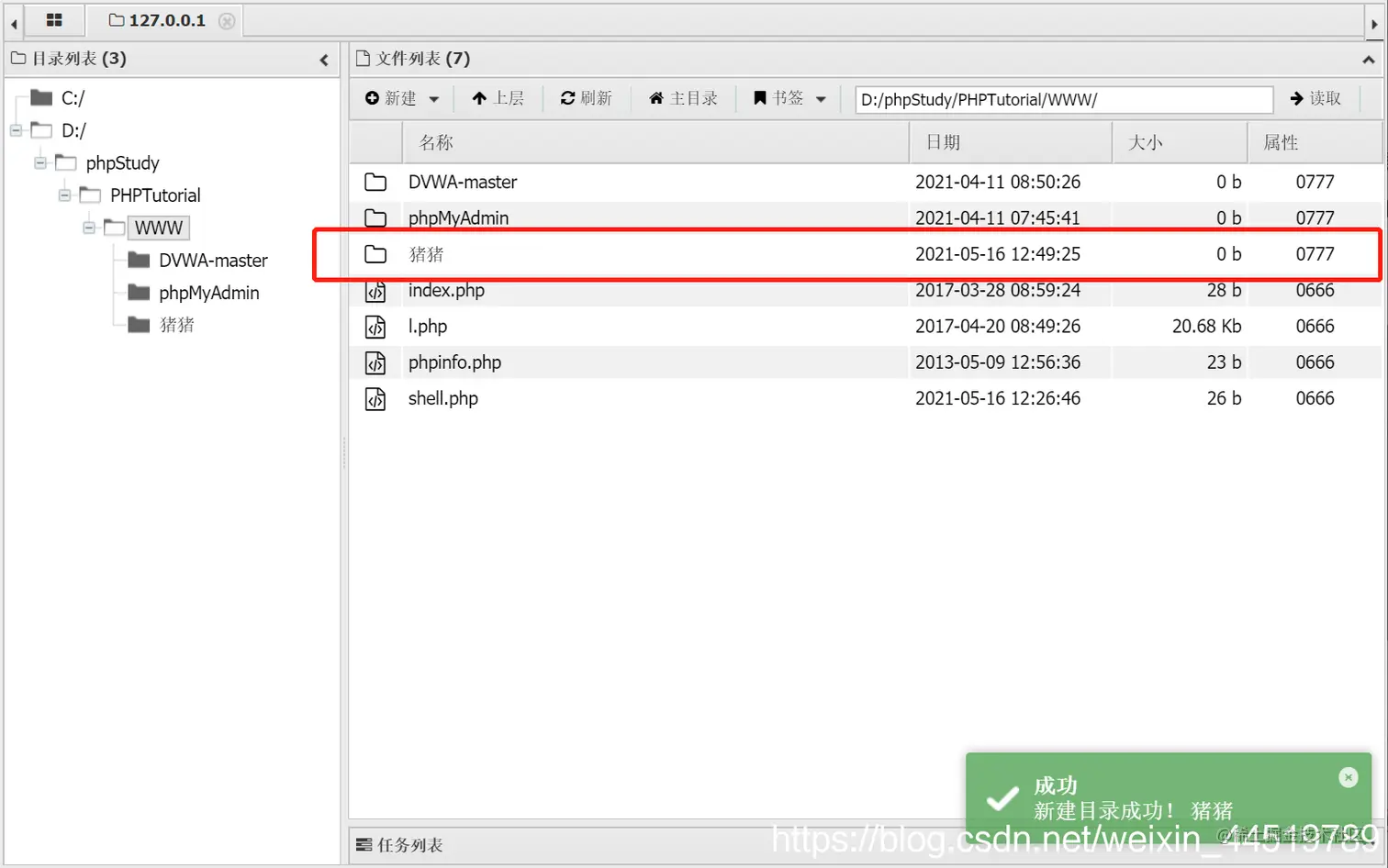Open the home grid tab icon
Image resolution: width=1388 pixels, height=868 pixels.
click(x=54, y=20)
